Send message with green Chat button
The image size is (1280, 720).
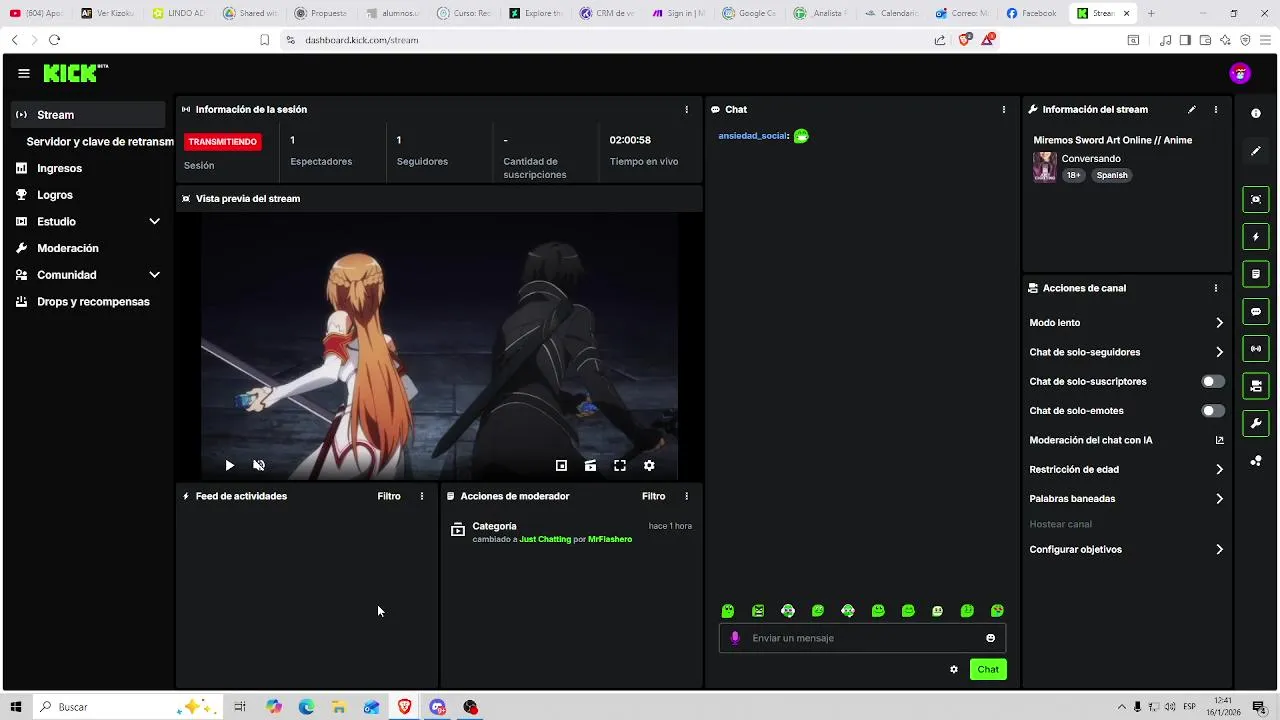tap(988, 669)
